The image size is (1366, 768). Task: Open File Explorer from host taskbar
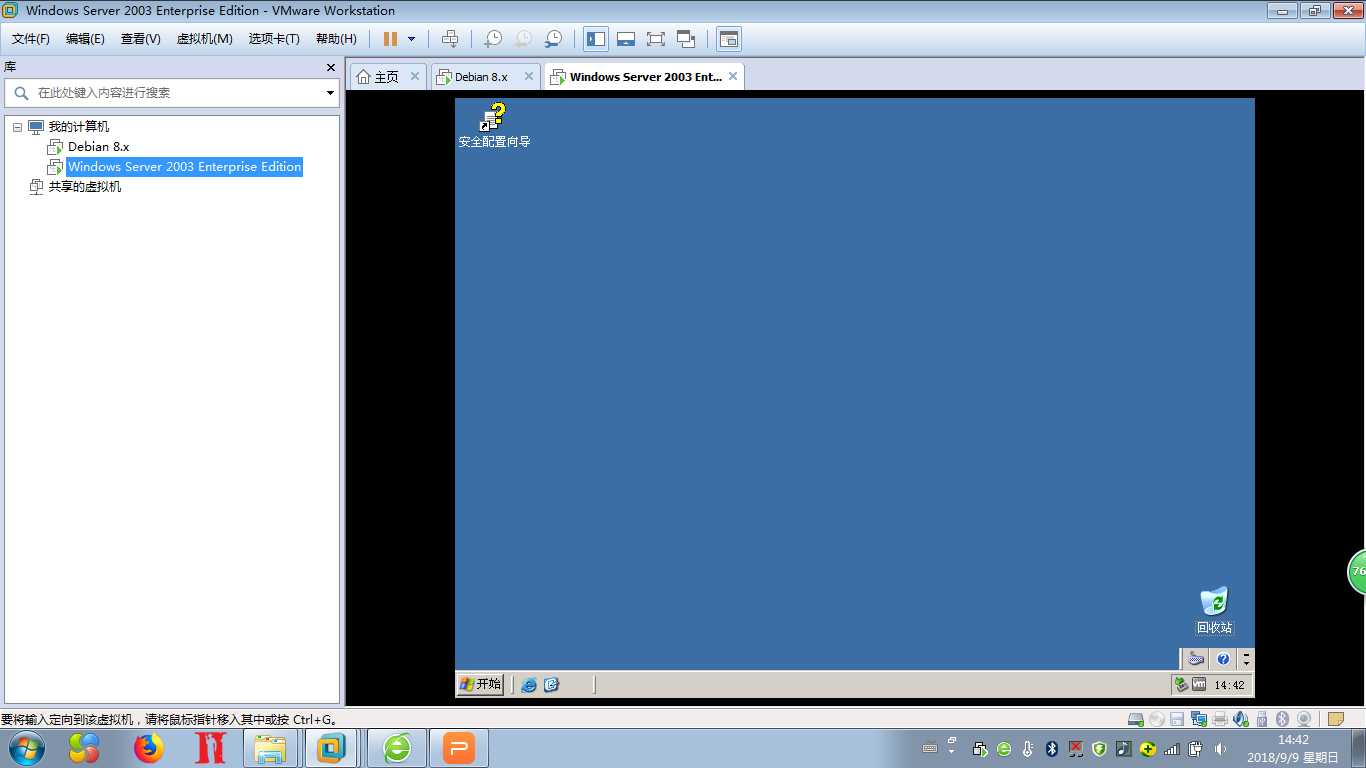(271, 748)
